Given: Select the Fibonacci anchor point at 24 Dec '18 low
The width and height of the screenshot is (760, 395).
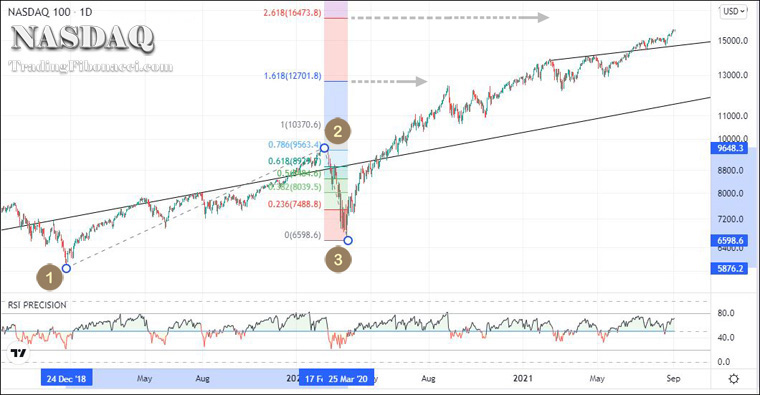Looking at the screenshot, I should [66, 268].
